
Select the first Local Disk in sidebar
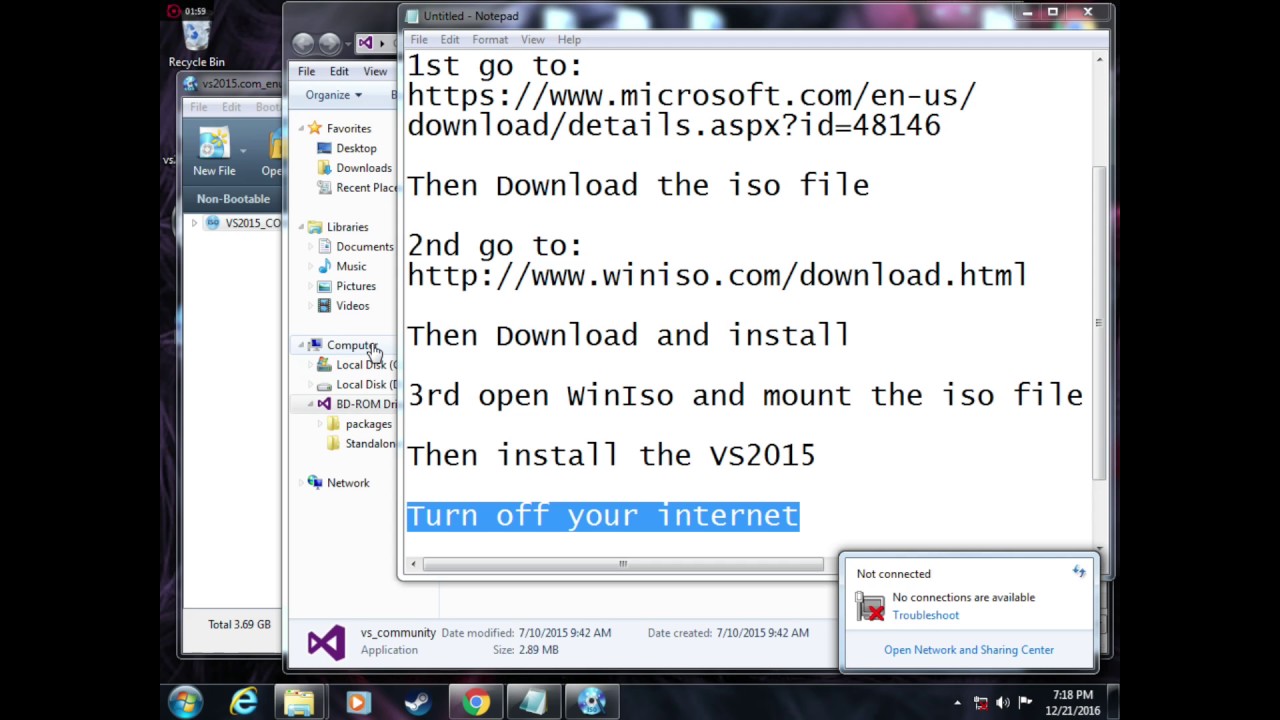coord(357,365)
